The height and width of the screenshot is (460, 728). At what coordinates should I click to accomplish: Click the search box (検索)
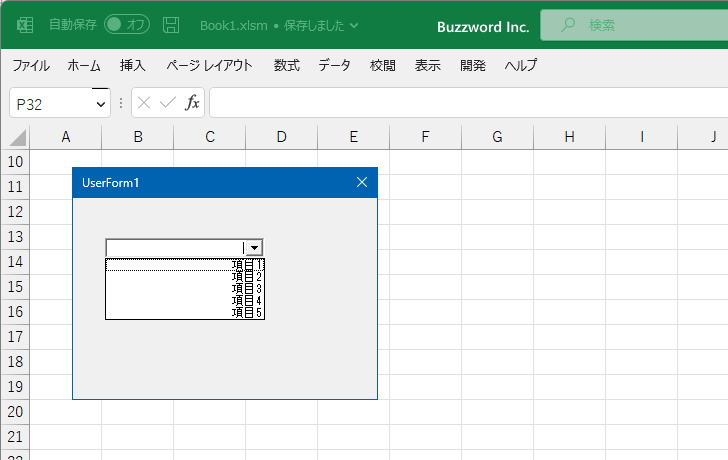tap(634, 25)
